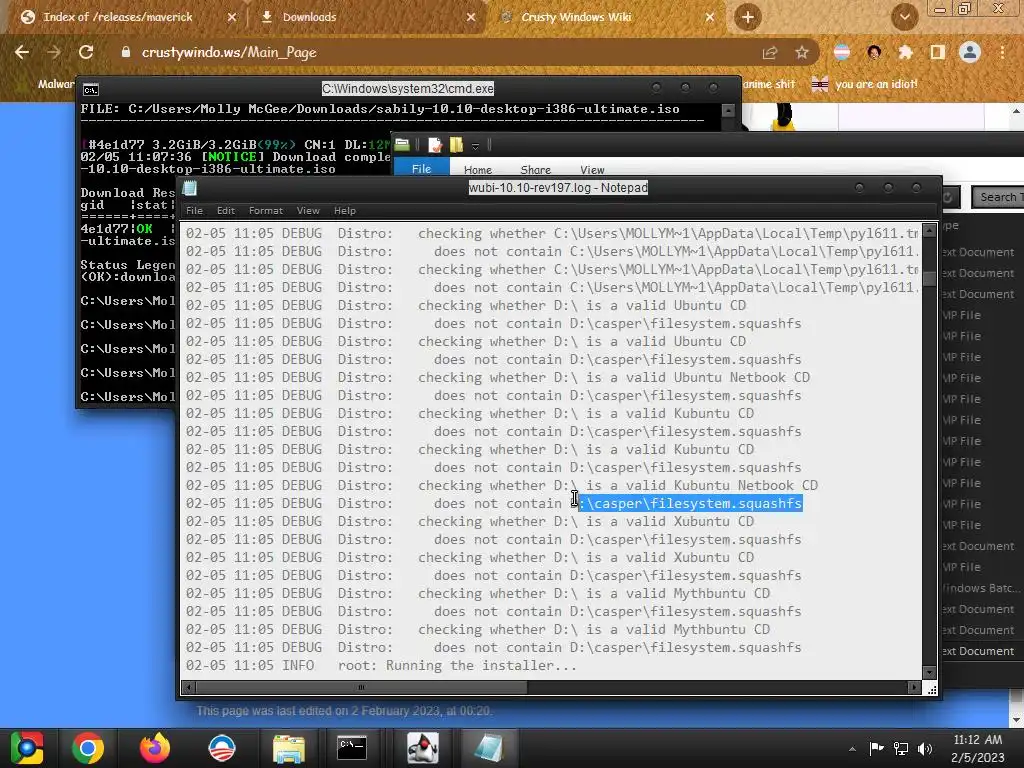Open Action Center flag icon
The image size is (1024, 768).
(x=876, y=748)
